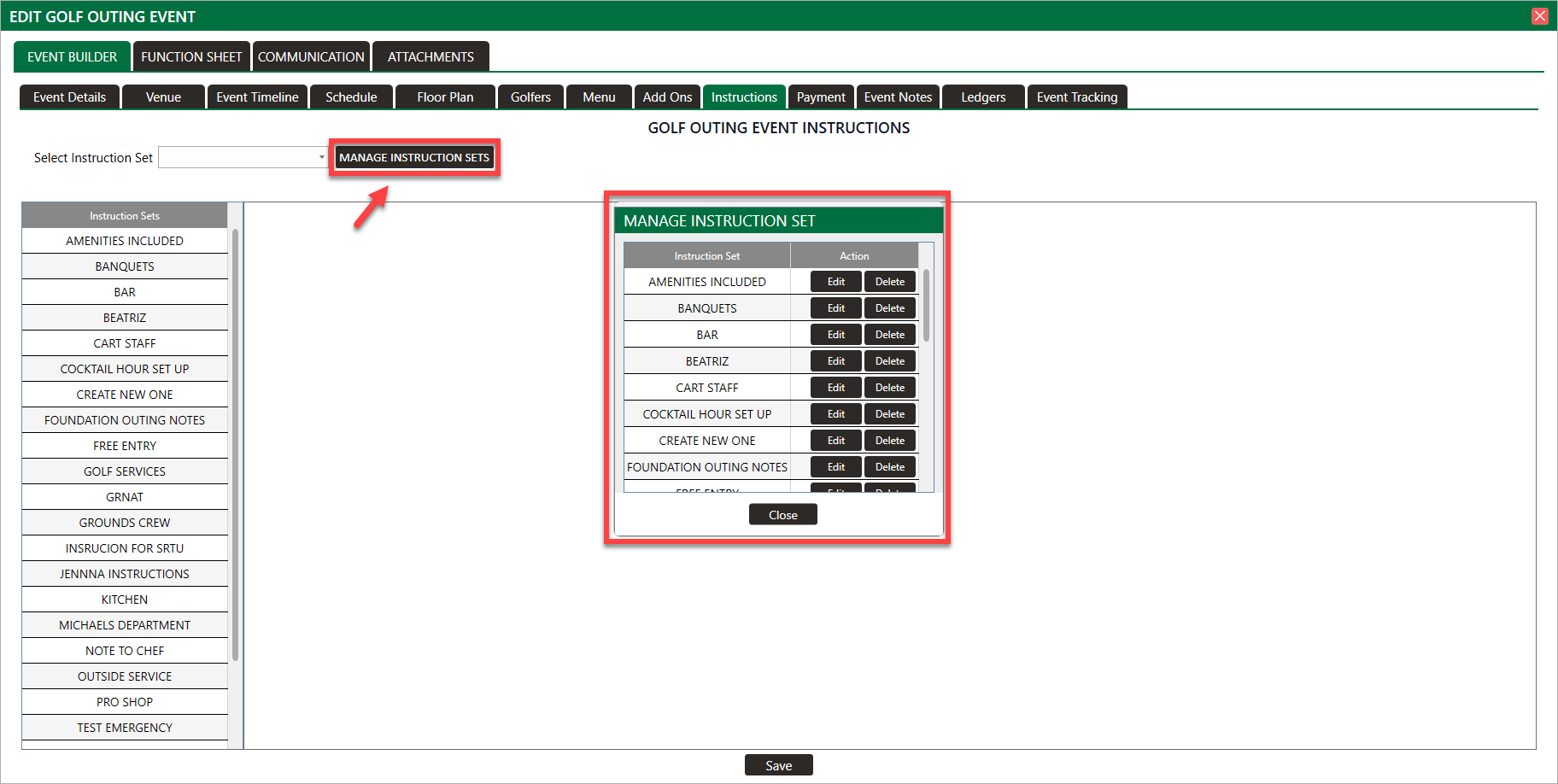Delete the Cocktail Hour Set Up entry

tap(889, 414)
